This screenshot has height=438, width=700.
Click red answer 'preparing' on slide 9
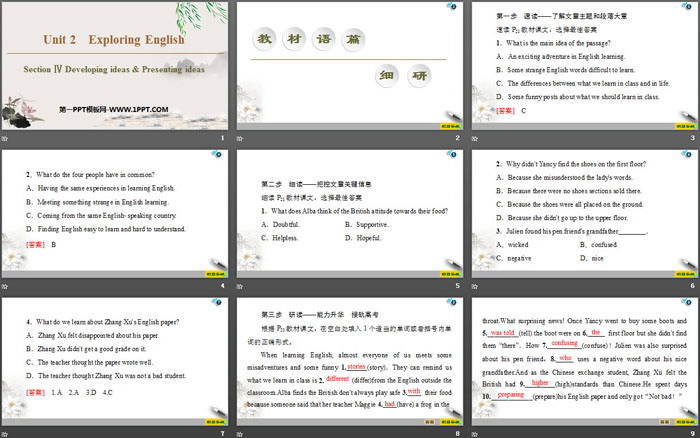(x=511, y=395)
